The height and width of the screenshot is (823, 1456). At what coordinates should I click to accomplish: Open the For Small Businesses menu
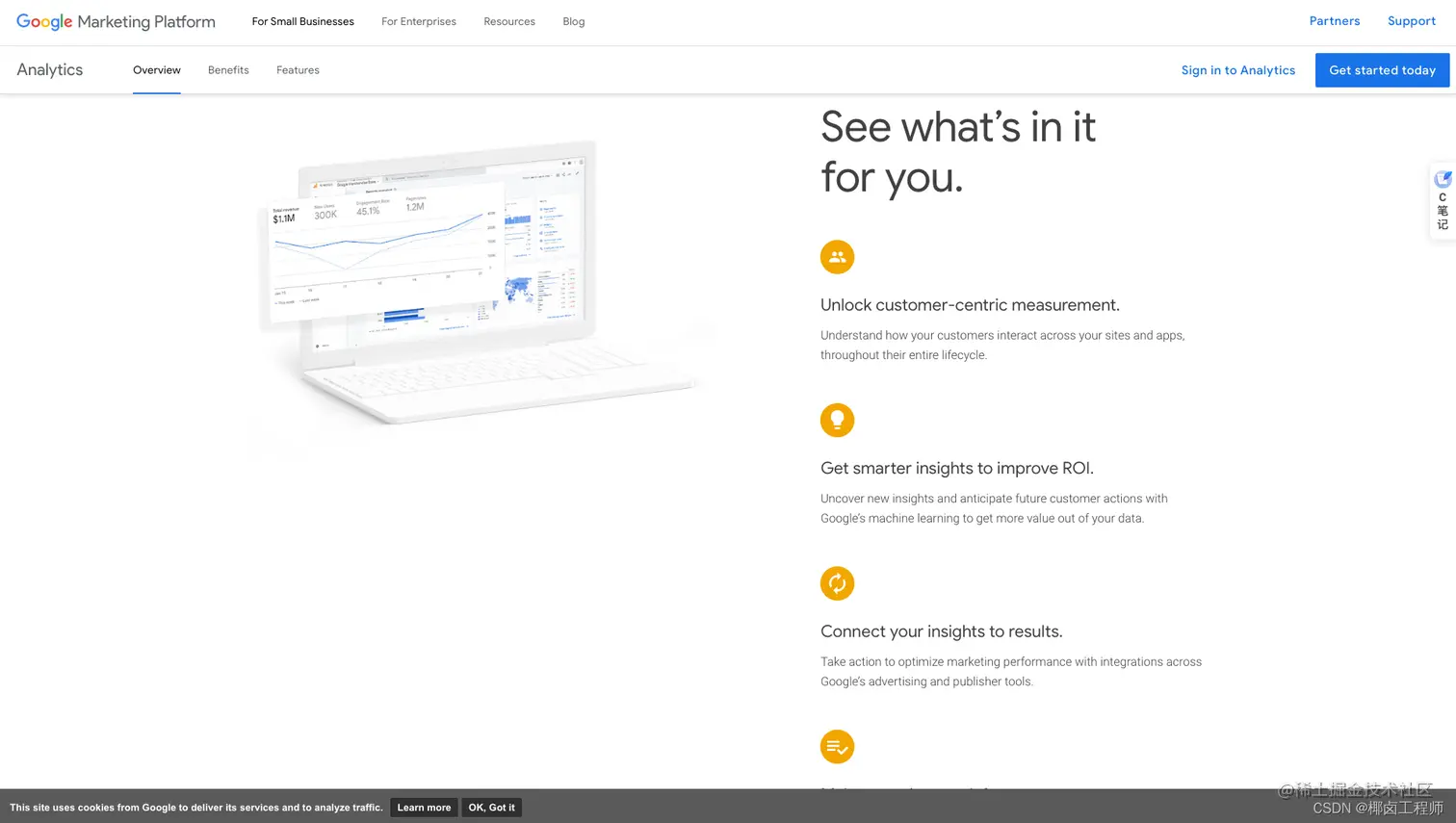coord(302,21)
